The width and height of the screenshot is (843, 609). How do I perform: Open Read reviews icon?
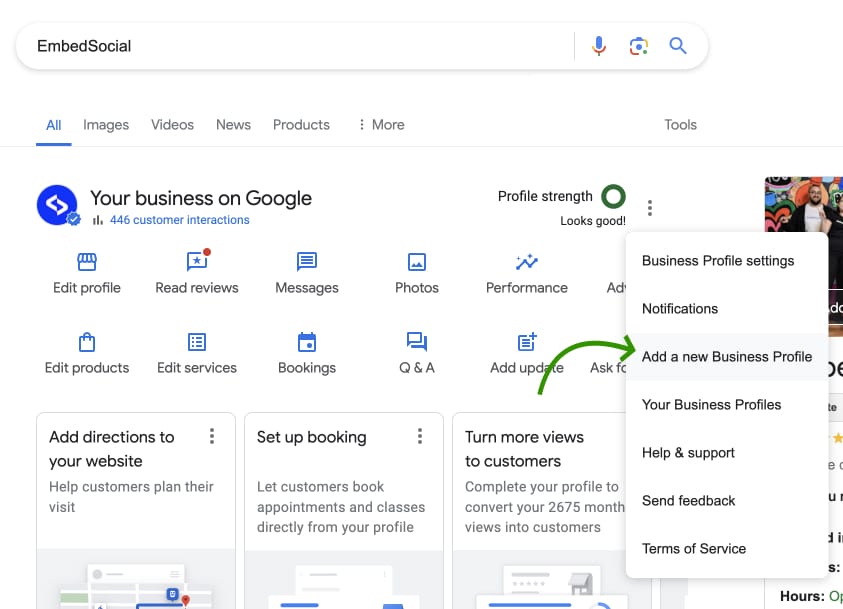click(x=197, y=262)
